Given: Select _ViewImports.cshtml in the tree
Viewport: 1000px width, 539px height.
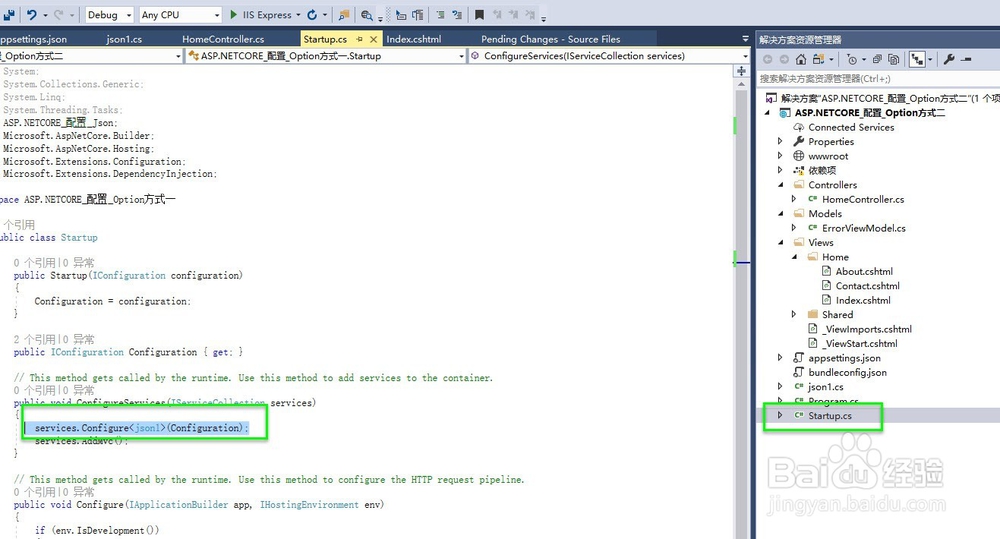Looking at the screenshot, I should [x=867, y=329].
